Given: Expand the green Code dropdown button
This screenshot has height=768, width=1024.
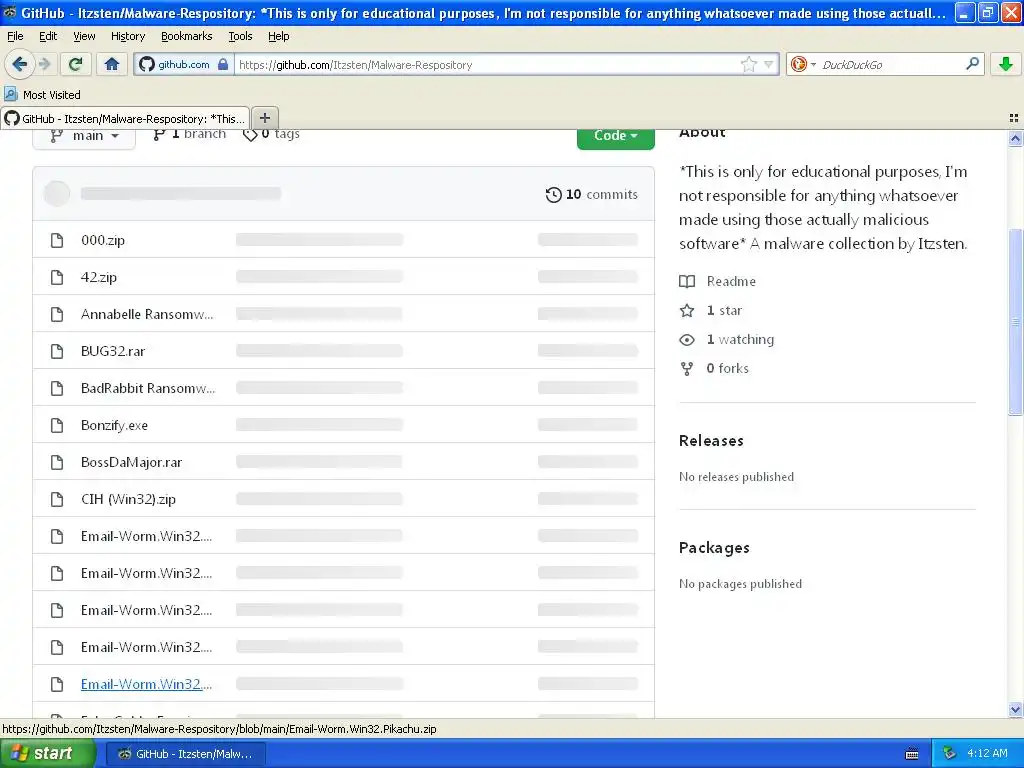Looking at the screenshot, I should click(615, 136).
